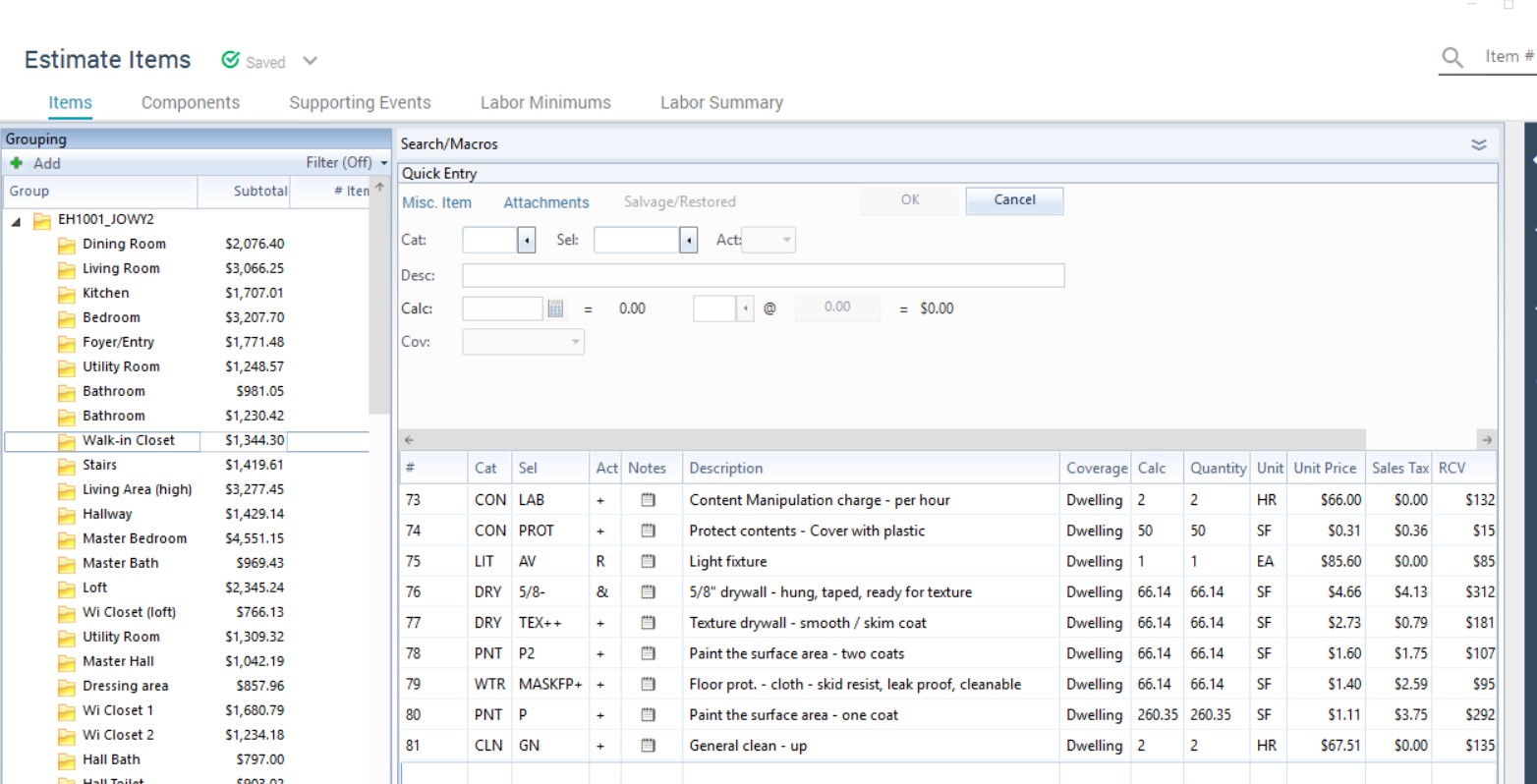
Task: Open notes icon for 5/8" drywall row
Action: [x=648, y=592]
